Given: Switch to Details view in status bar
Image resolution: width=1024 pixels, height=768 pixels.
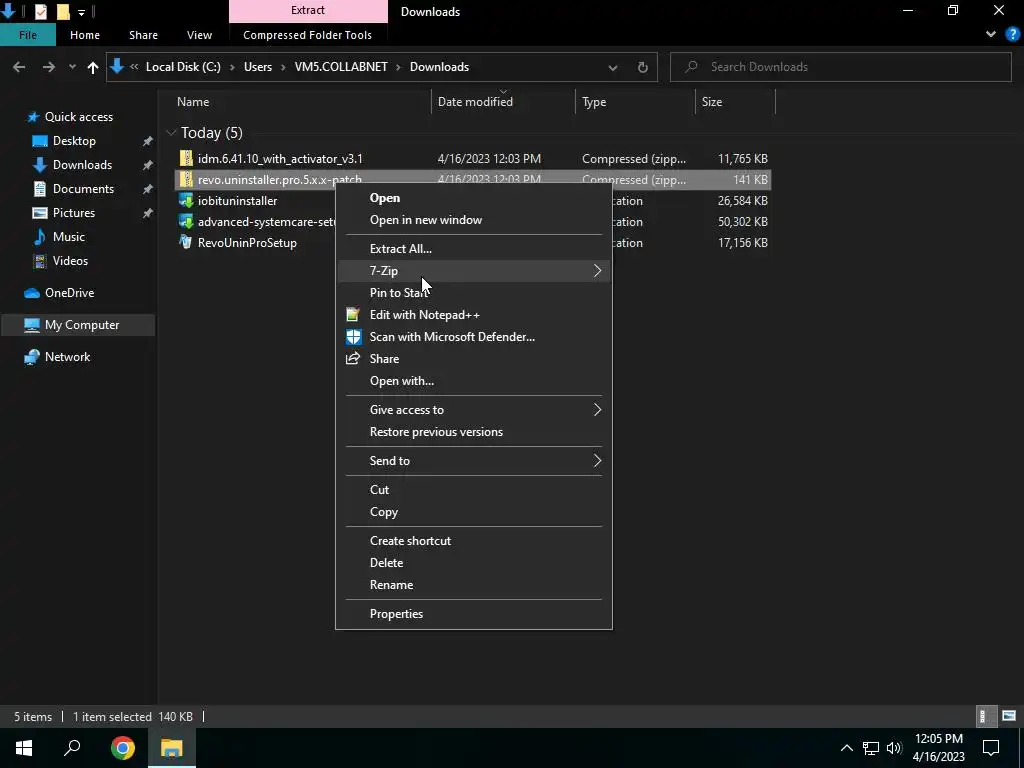Looking at the screenshot, I should (987, 716).
